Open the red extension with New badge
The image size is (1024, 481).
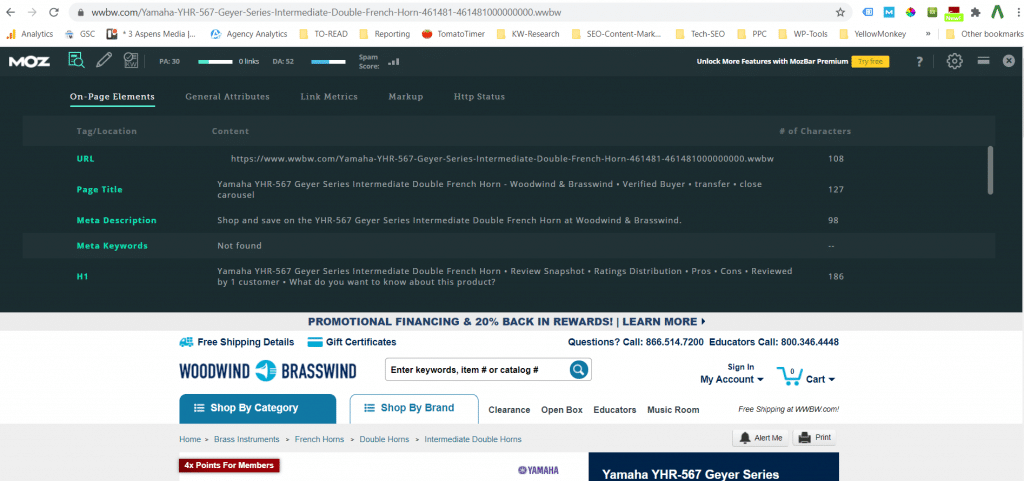(953, 13)
